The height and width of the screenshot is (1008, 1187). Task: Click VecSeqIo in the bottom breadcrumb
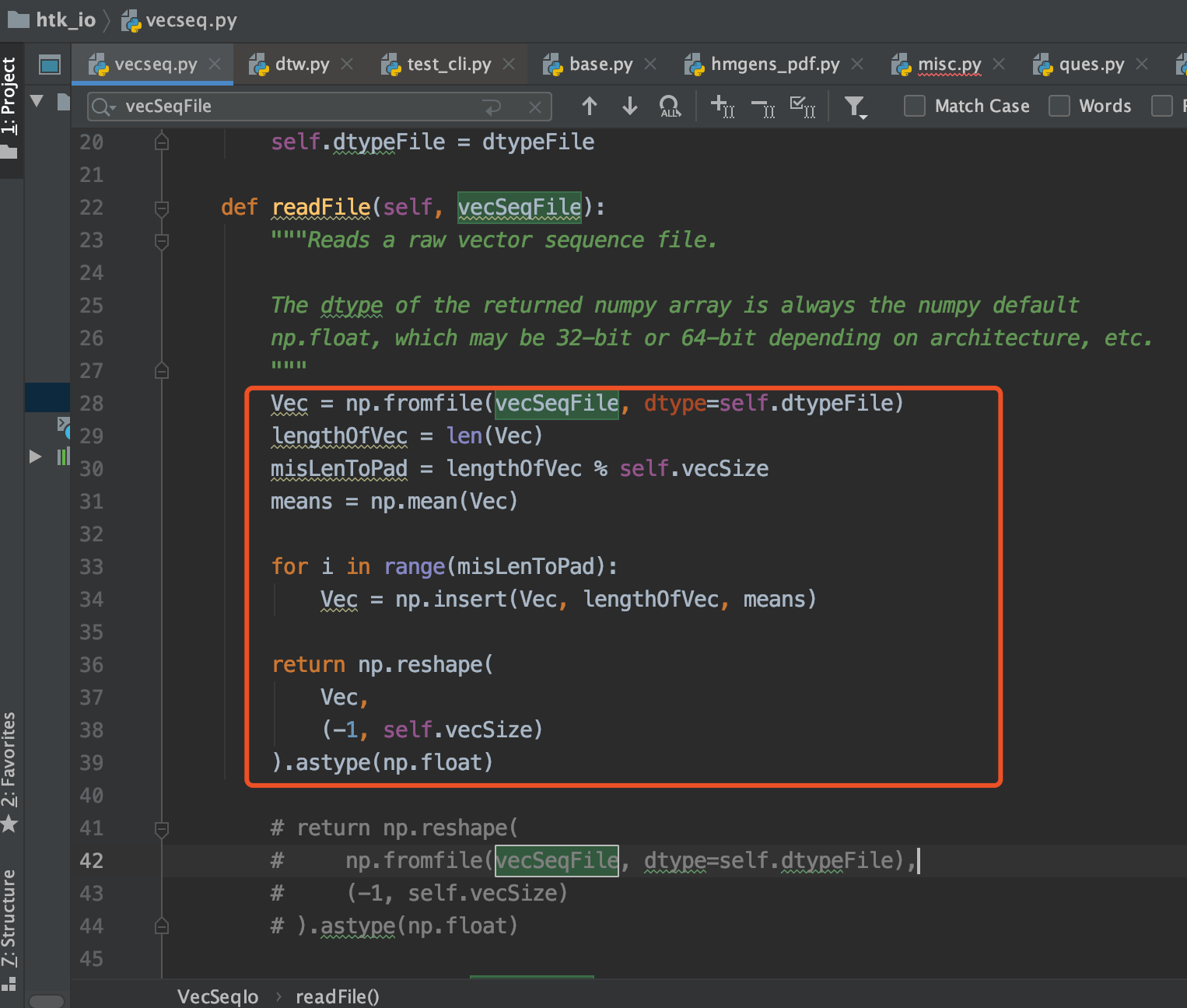[x=218, y=996]
